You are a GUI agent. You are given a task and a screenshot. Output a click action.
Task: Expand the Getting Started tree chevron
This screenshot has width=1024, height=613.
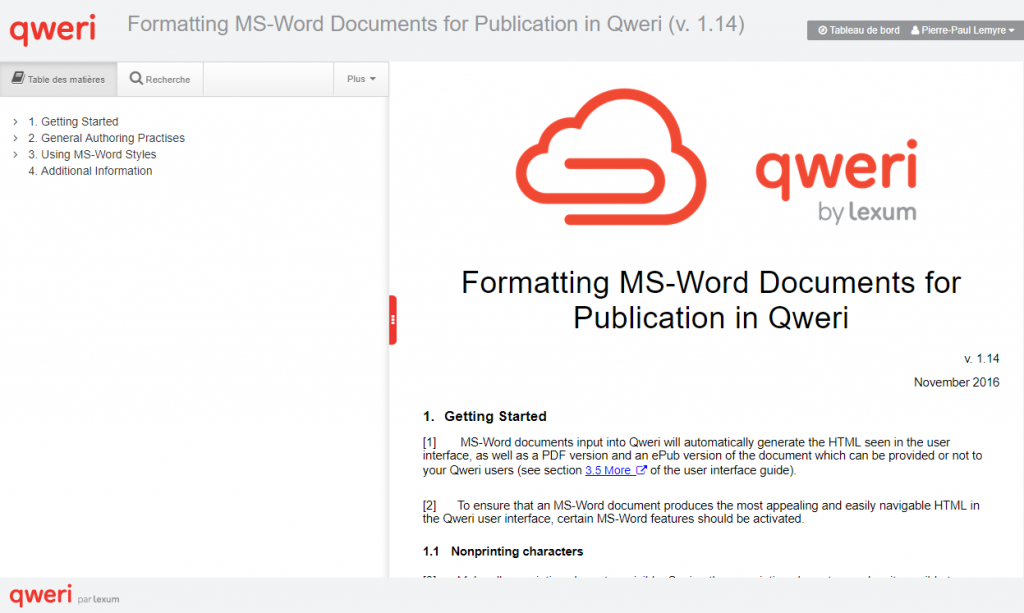(15, 122)
